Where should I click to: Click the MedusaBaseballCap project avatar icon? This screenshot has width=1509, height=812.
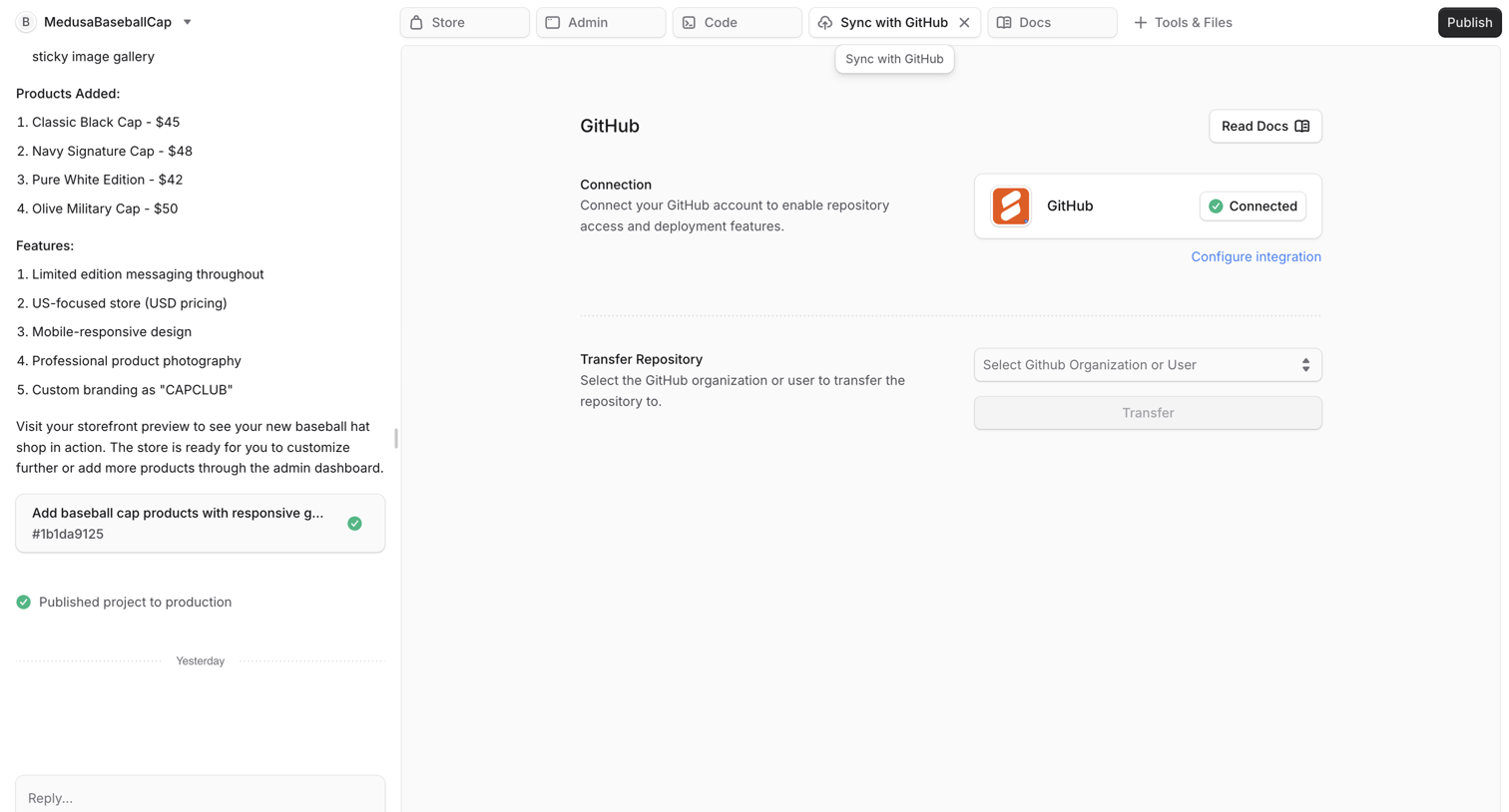[x=26, y=22]
